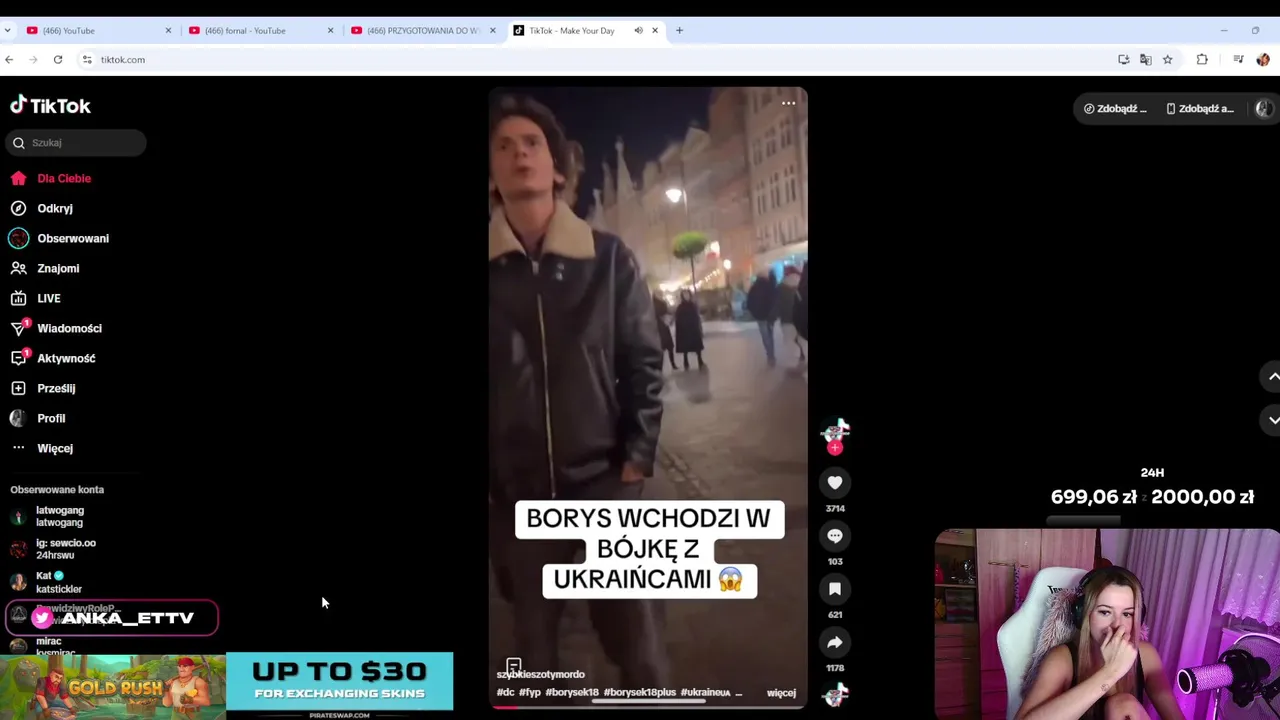Viewport: 1280px width, 720px height.
Task: Open Znajomi in sidebar
Action: [x=45, y=268]
